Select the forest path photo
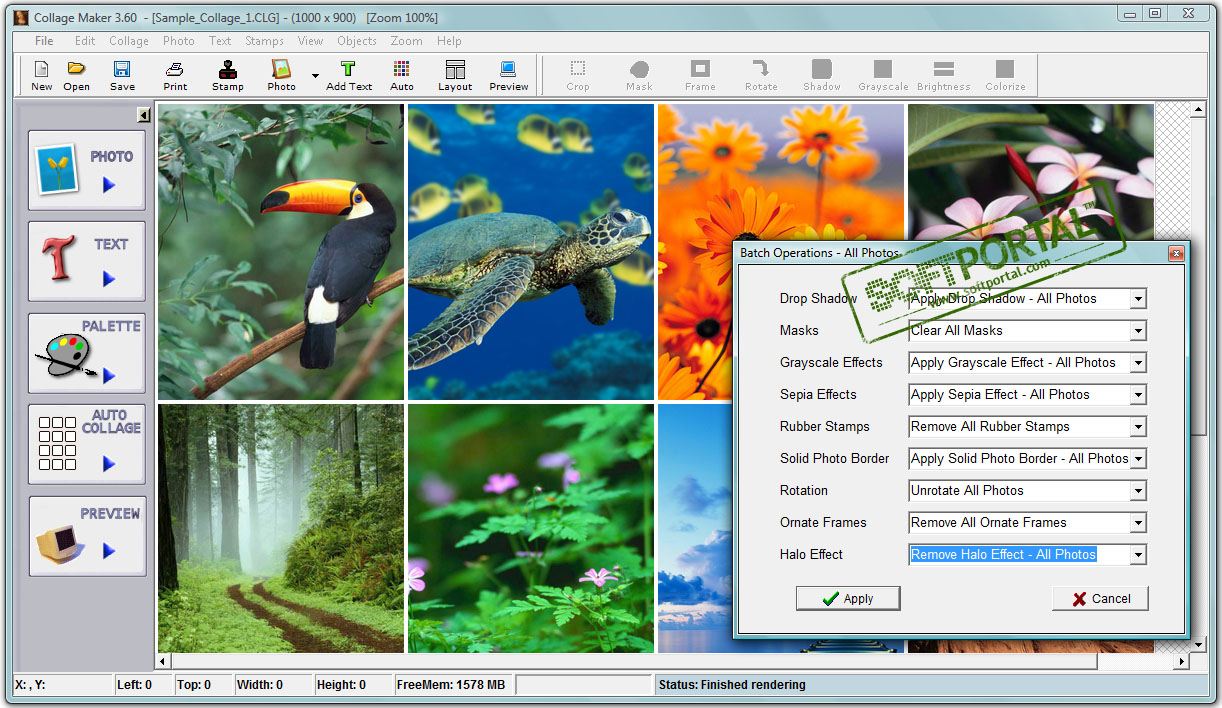The image size is (1222, 708). pyautogui.click(x=281, y=528)
